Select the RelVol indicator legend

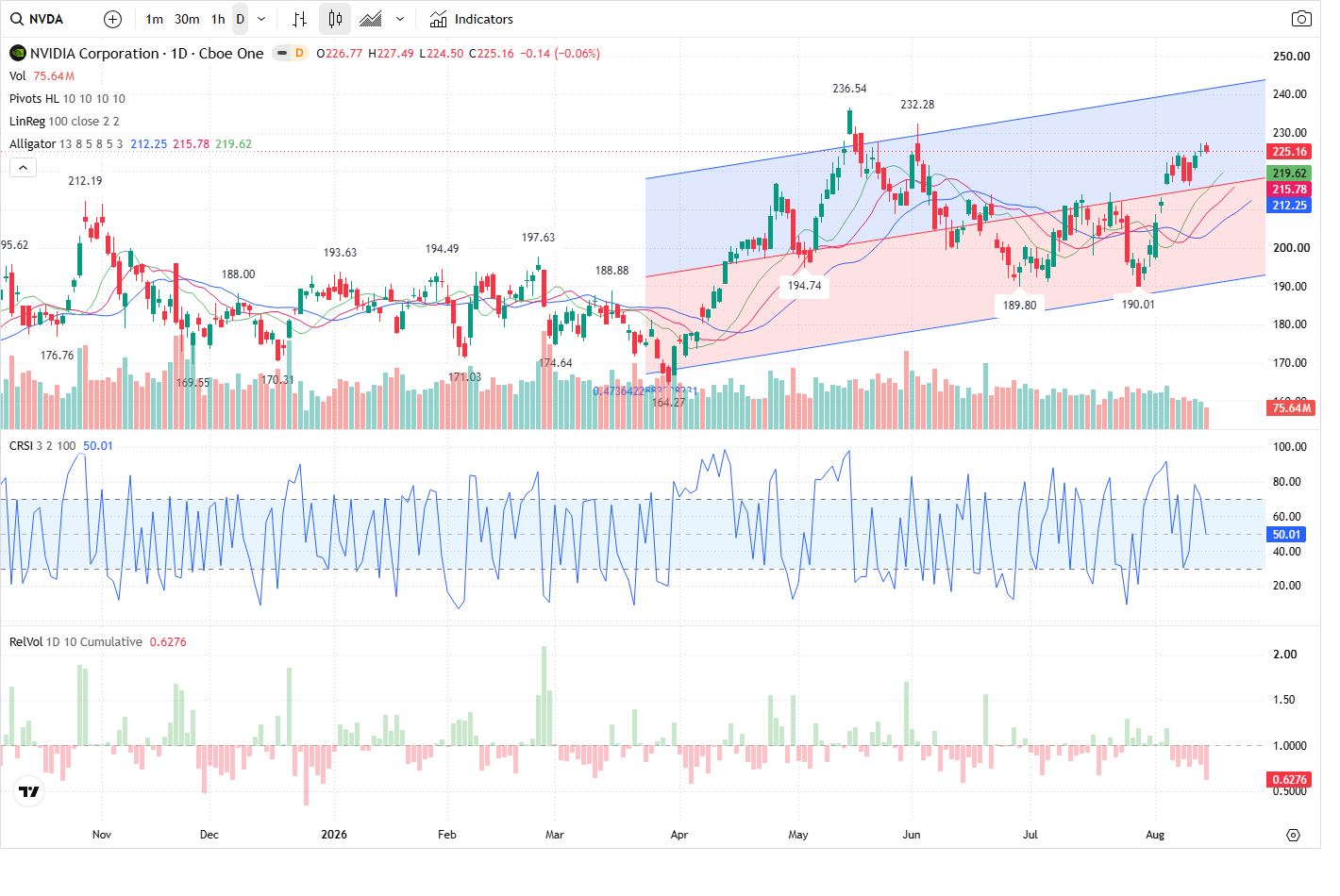25,642
